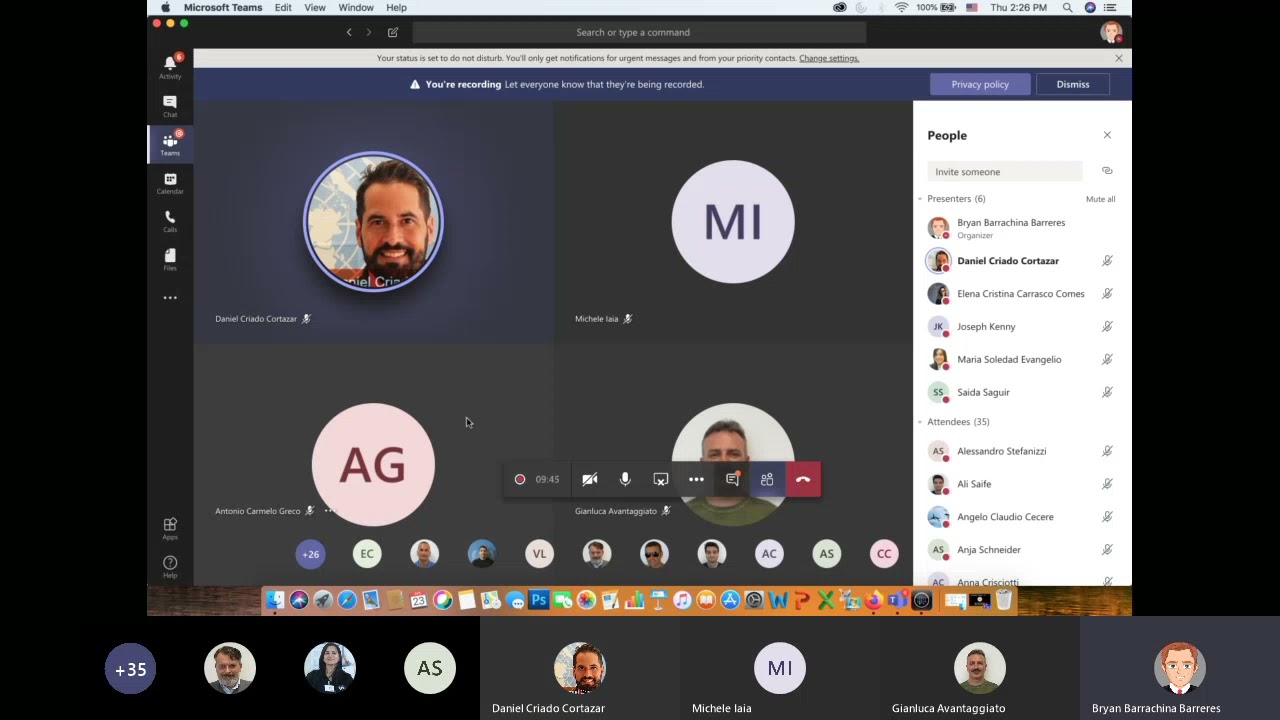
Task: Select the EC participant bubble
Action: tap(367, 554)
